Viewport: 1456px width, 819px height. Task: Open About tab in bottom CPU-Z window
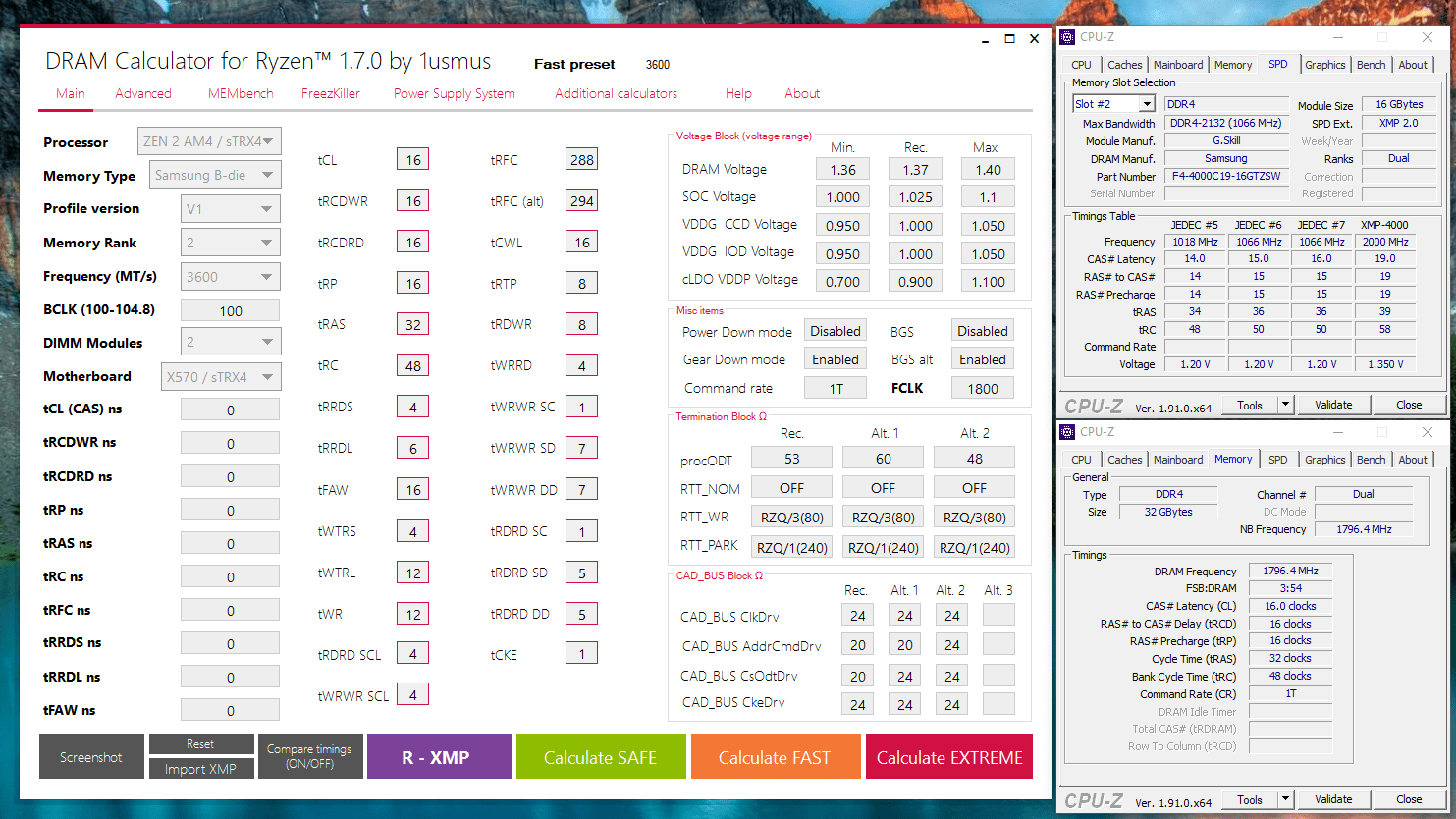click(1414, 460)
